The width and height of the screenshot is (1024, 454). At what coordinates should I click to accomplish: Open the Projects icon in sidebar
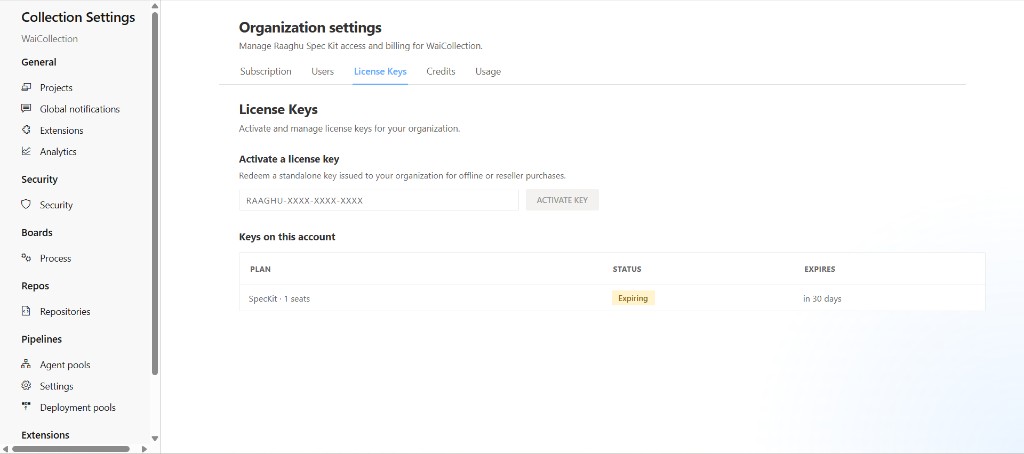coord(26,87)
